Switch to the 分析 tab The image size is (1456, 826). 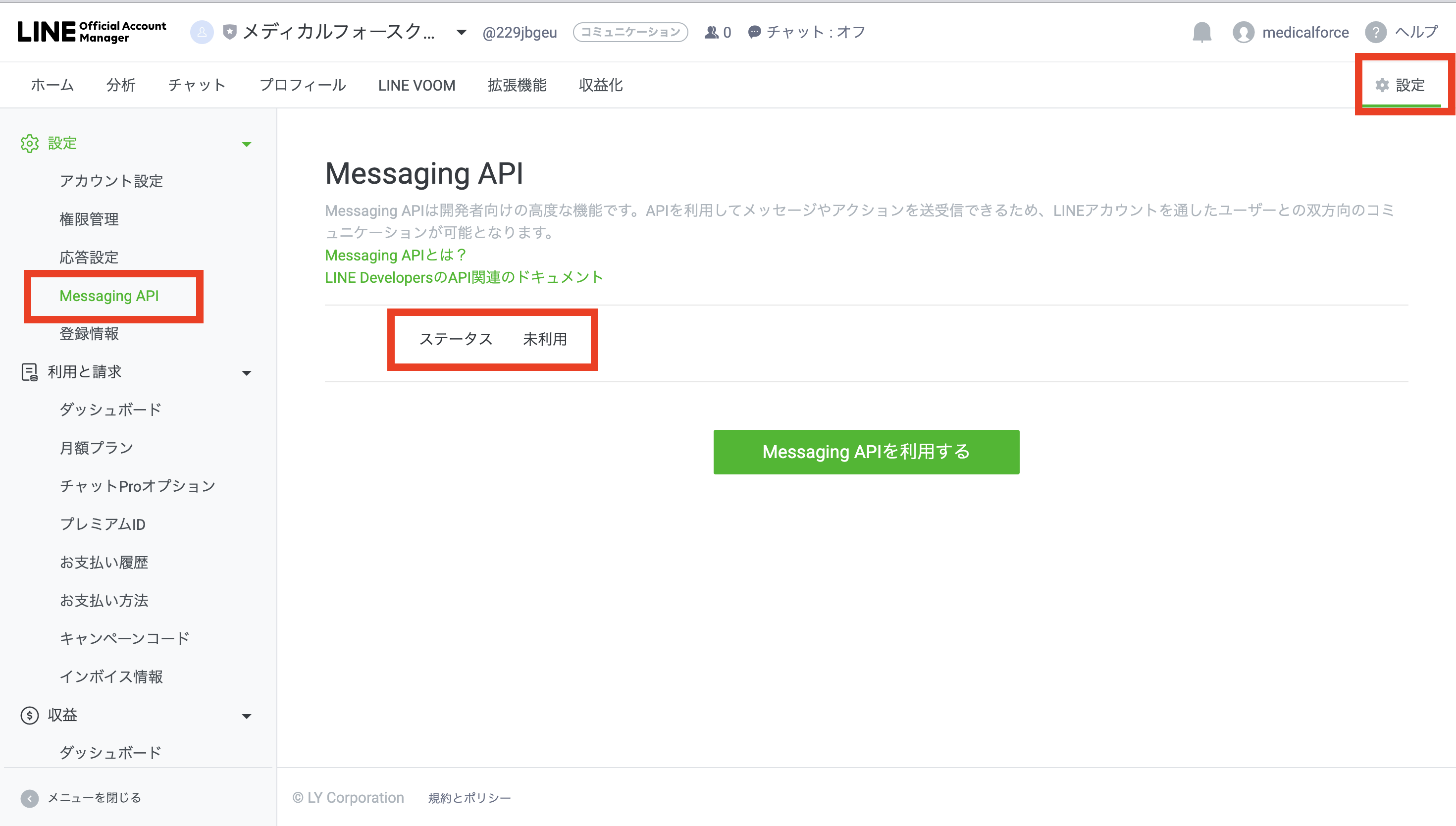point(120,85)
